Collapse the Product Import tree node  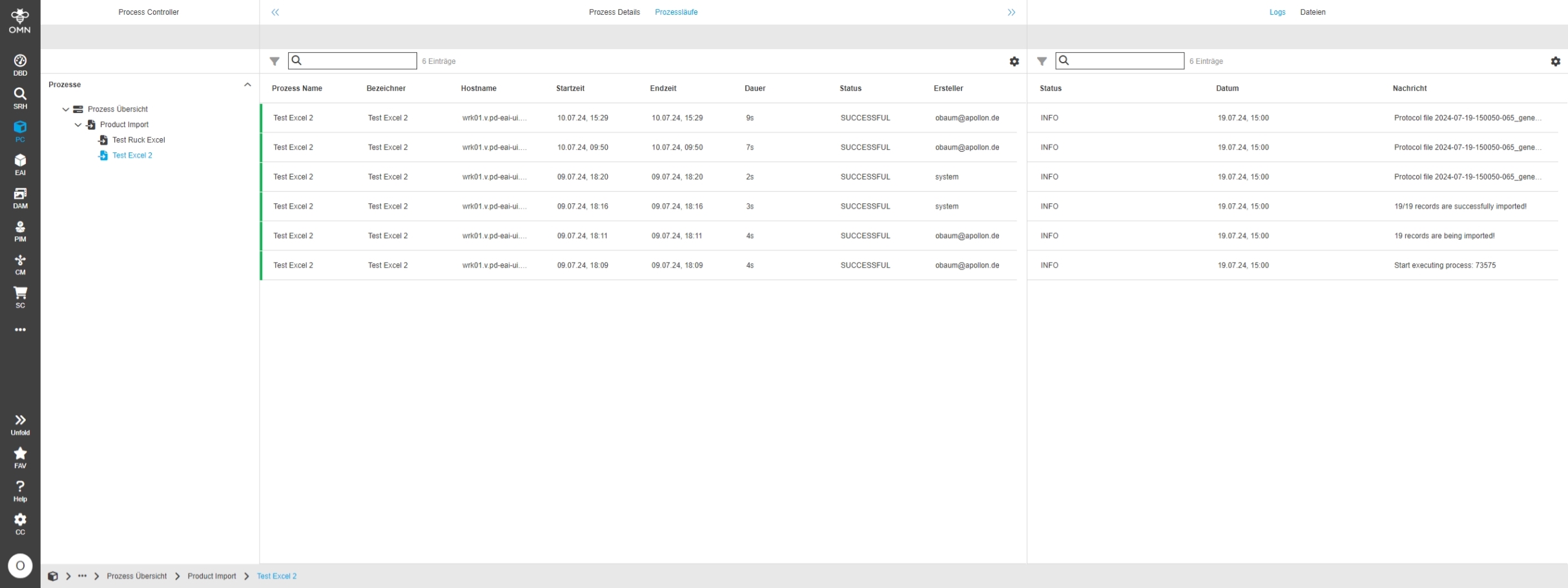[78, 125]
